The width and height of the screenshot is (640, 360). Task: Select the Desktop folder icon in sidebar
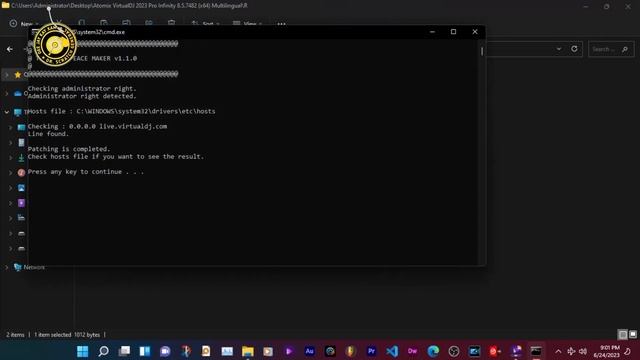click(21, 127)
